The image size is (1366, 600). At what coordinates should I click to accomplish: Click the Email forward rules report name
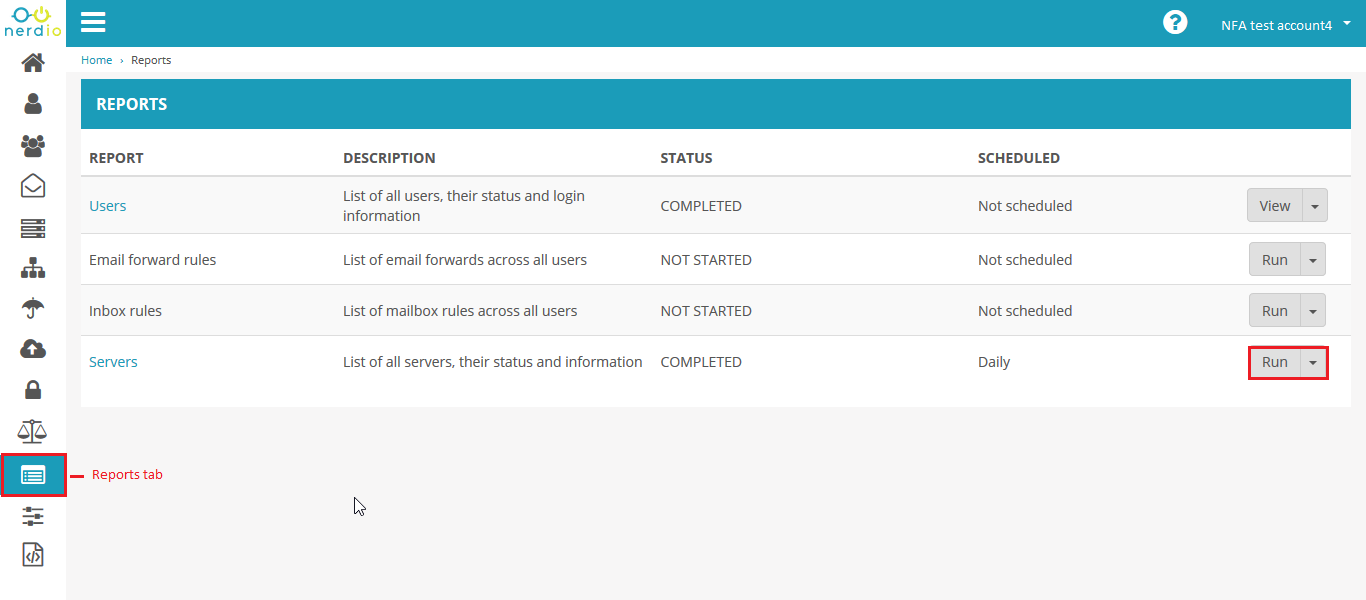pyautogui.click(x=152, y=260)
